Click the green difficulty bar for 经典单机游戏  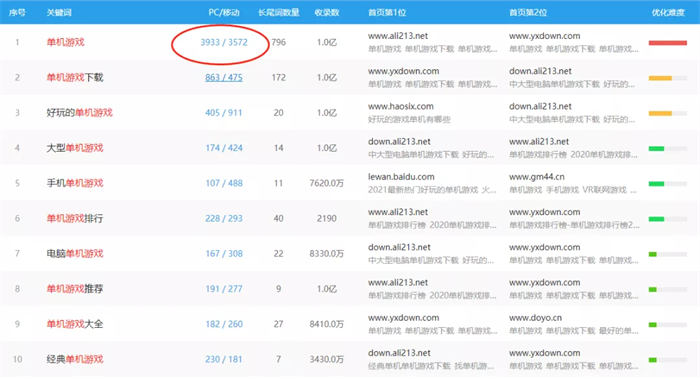pos(653,360)
